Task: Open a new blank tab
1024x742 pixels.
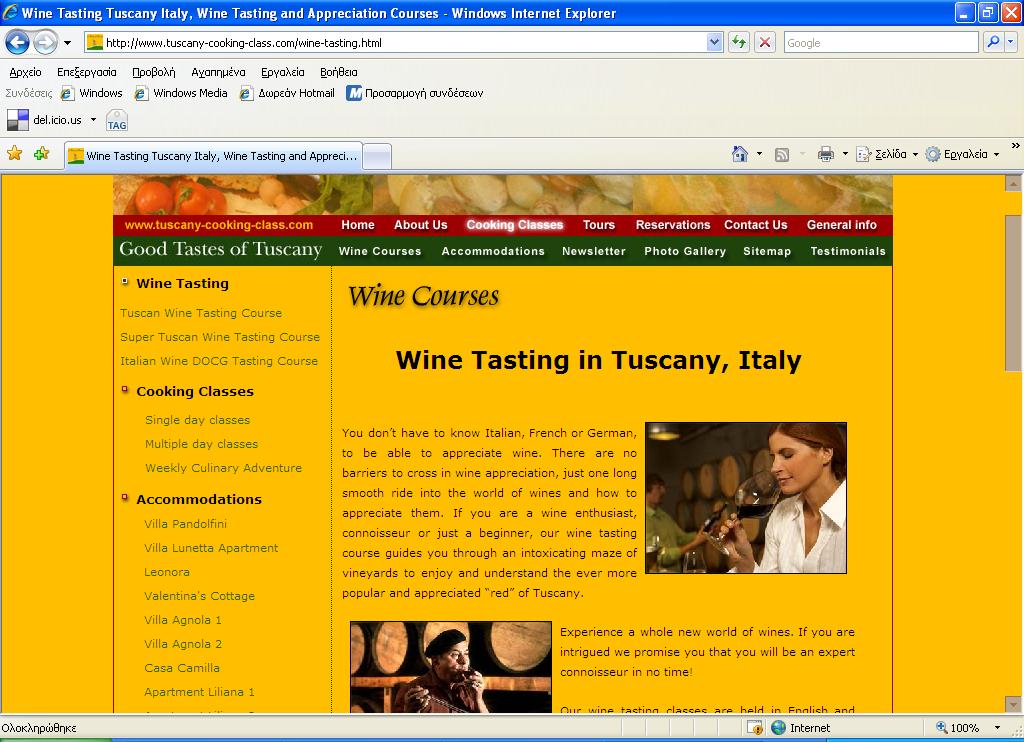Action: [377, 157]
